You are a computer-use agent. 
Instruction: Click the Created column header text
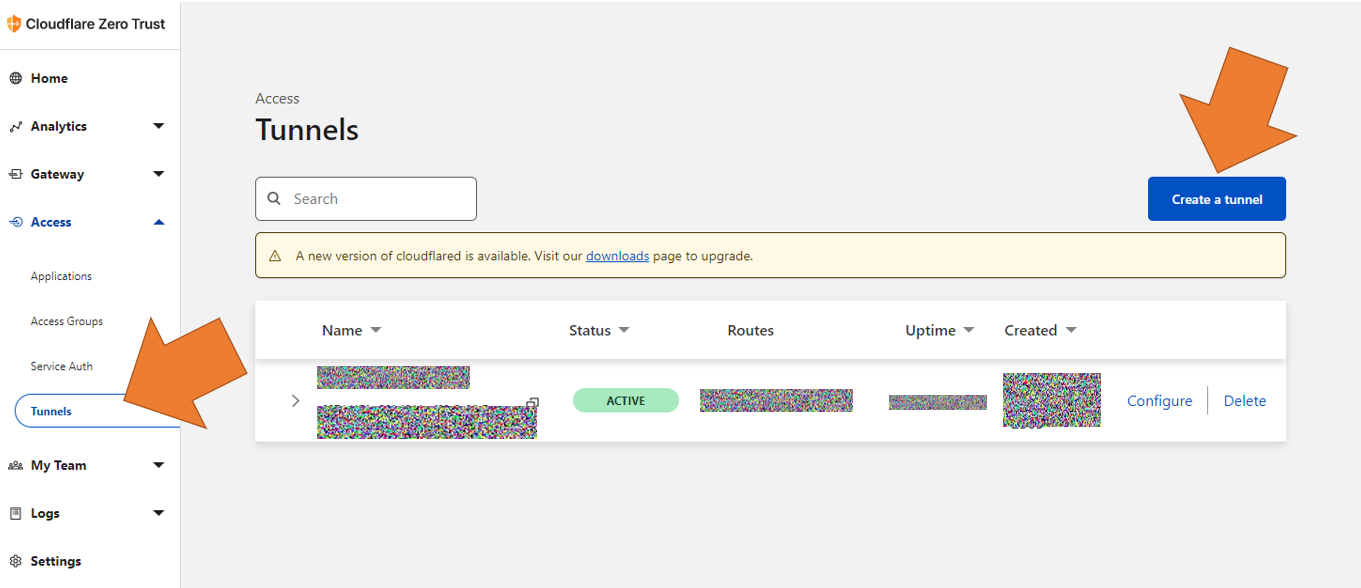pyautogui.click(x=1031, y=331)
